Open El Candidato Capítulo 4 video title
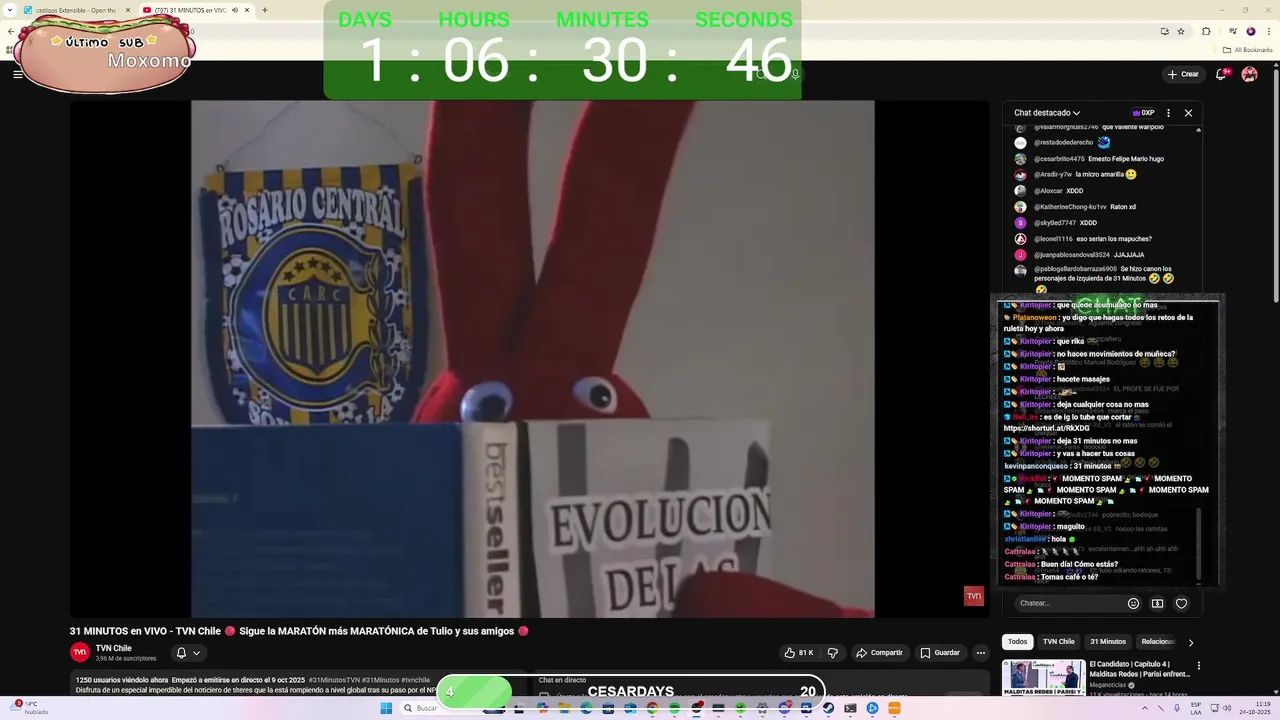The width and height of the screenshot is (1280, 720). [1139, 669]
